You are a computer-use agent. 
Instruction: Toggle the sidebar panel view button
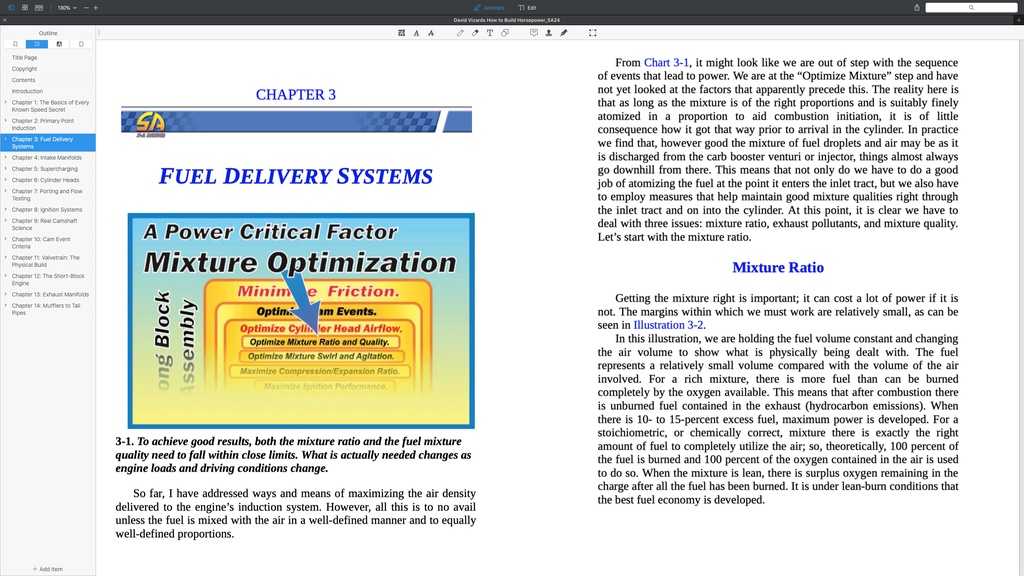pos(11,8)
